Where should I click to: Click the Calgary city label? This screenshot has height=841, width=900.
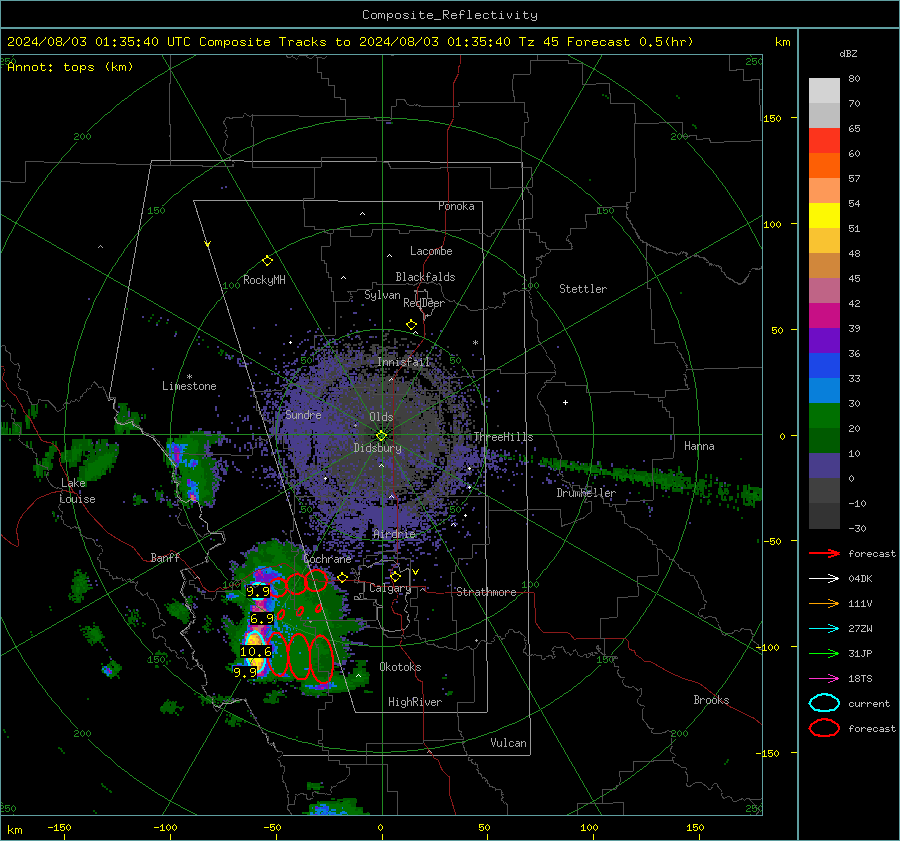point(390,588)
